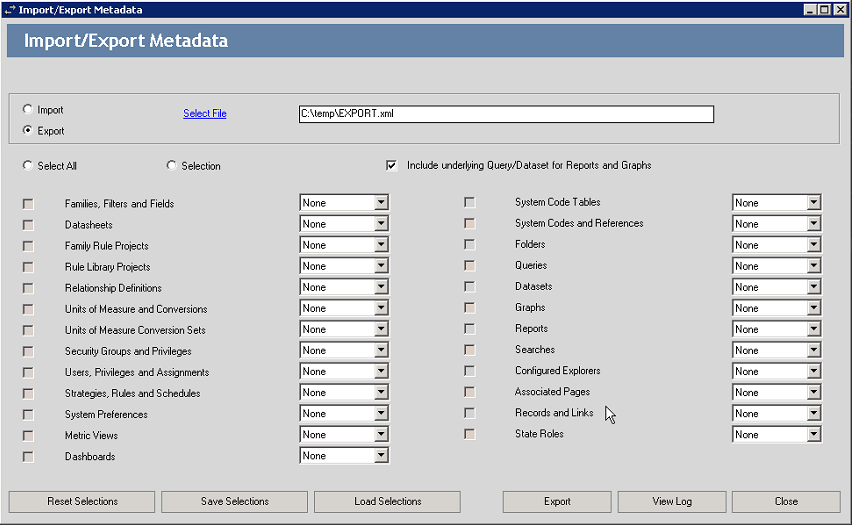Open the Metric Views dropdown
The height and width of the screenshot is (525, 852).
click(x=344, y=435)
